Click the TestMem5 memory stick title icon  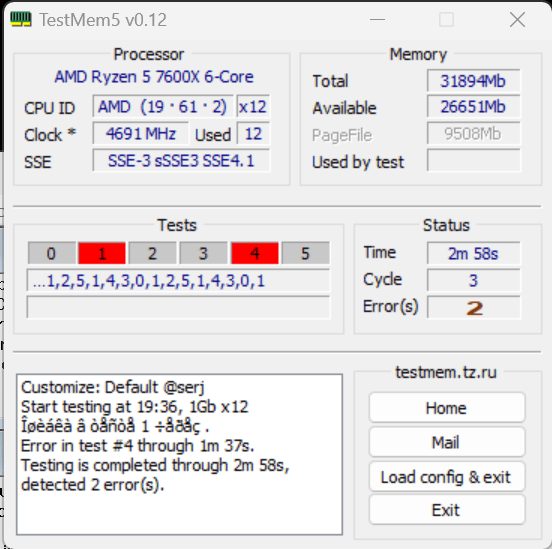(x=21, y=19)
